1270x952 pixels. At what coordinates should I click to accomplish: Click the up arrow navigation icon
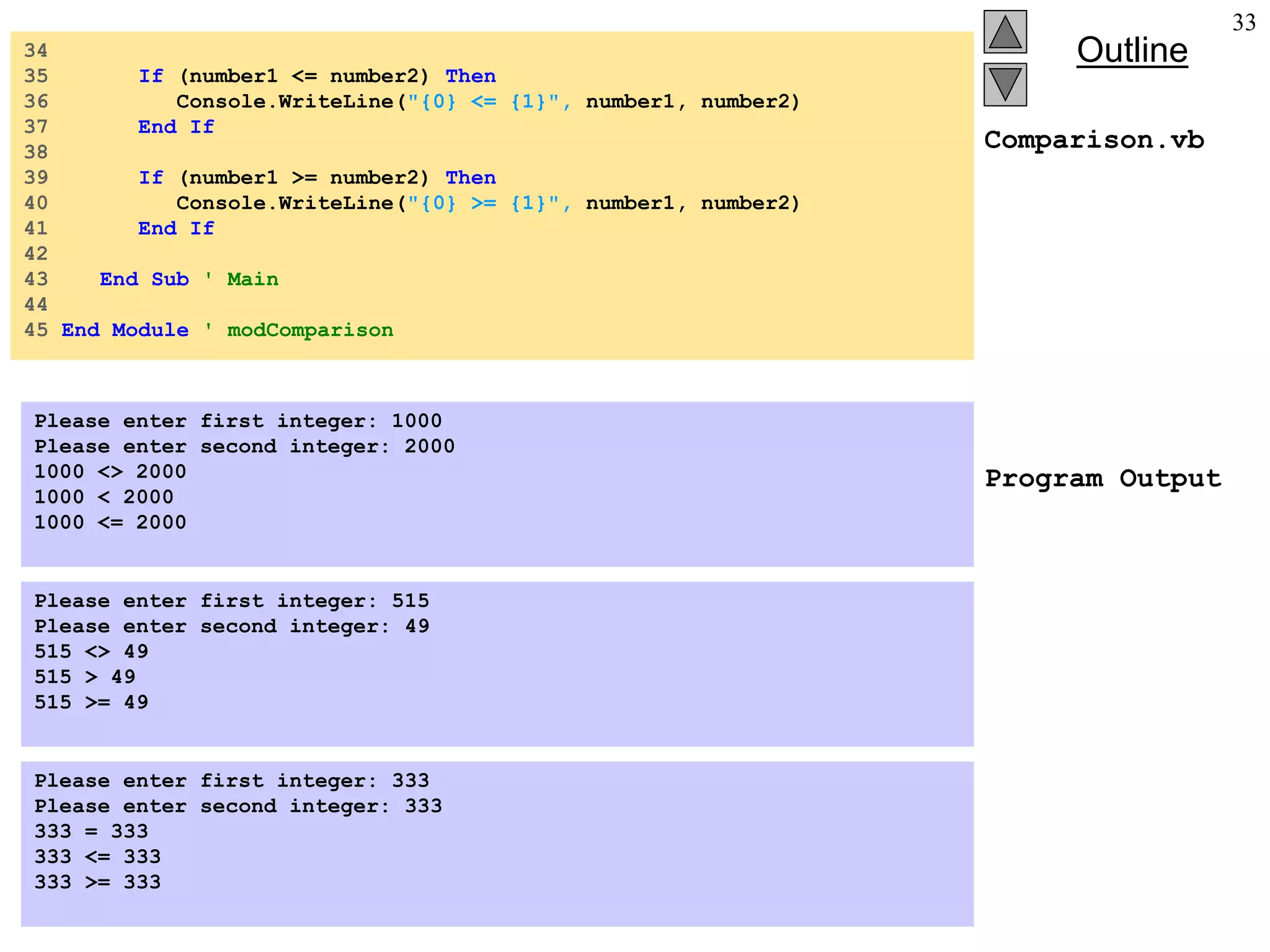coord(1005,32)
